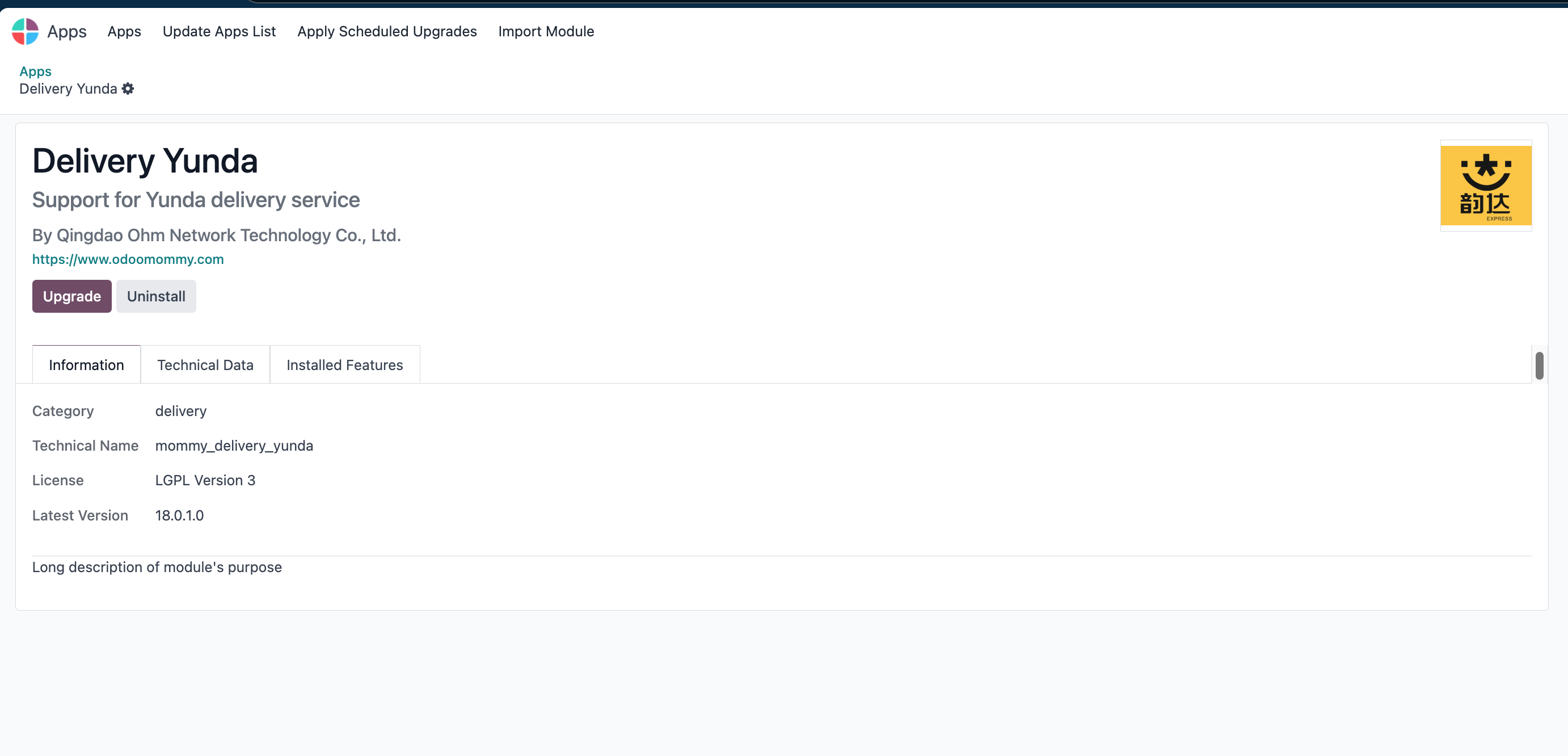Open Apply Scheduled Upgrades menu
The height and width of the screenshot is (756, 1568).
387,31
